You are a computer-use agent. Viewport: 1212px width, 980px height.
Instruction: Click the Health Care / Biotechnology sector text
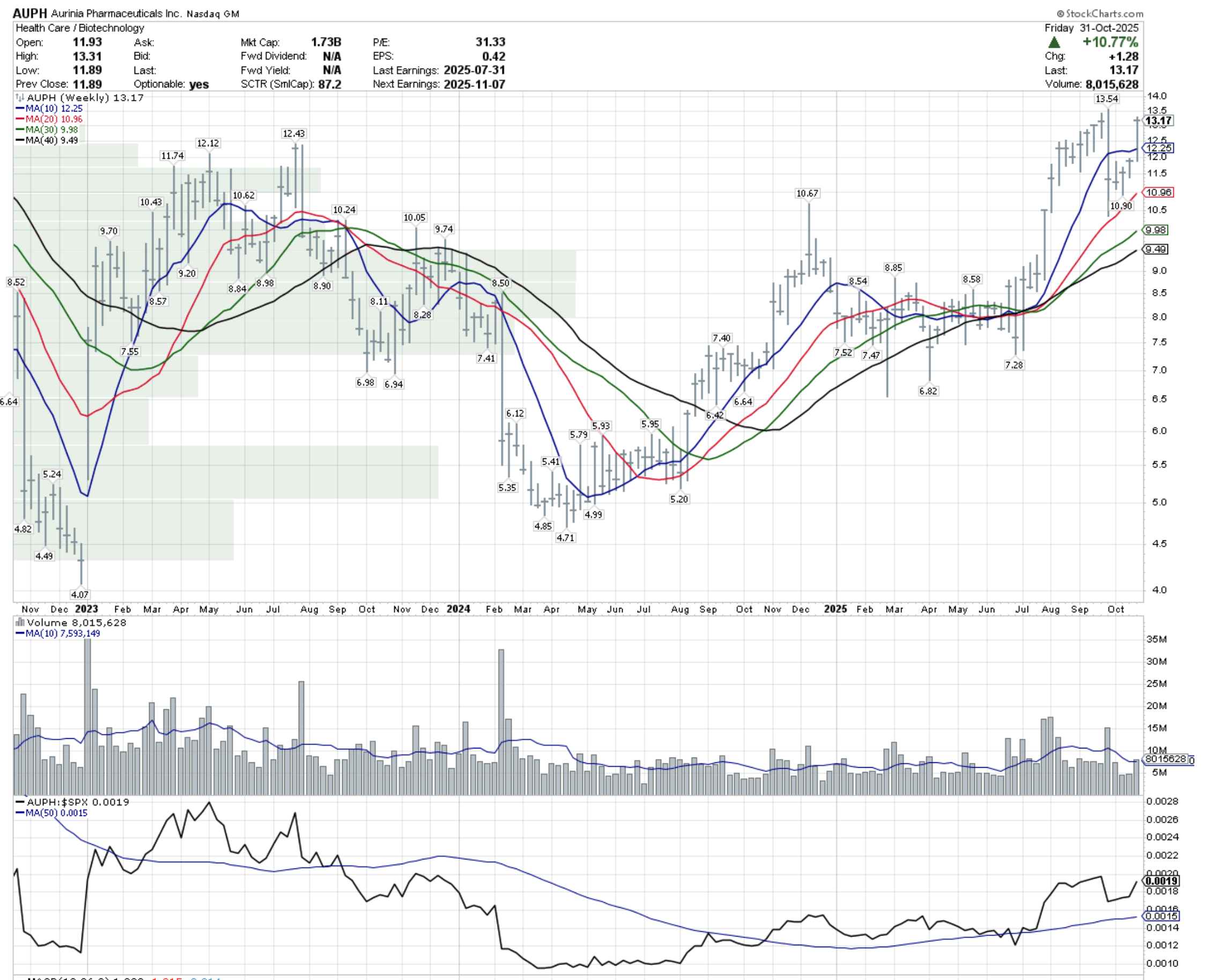[79, 28]
